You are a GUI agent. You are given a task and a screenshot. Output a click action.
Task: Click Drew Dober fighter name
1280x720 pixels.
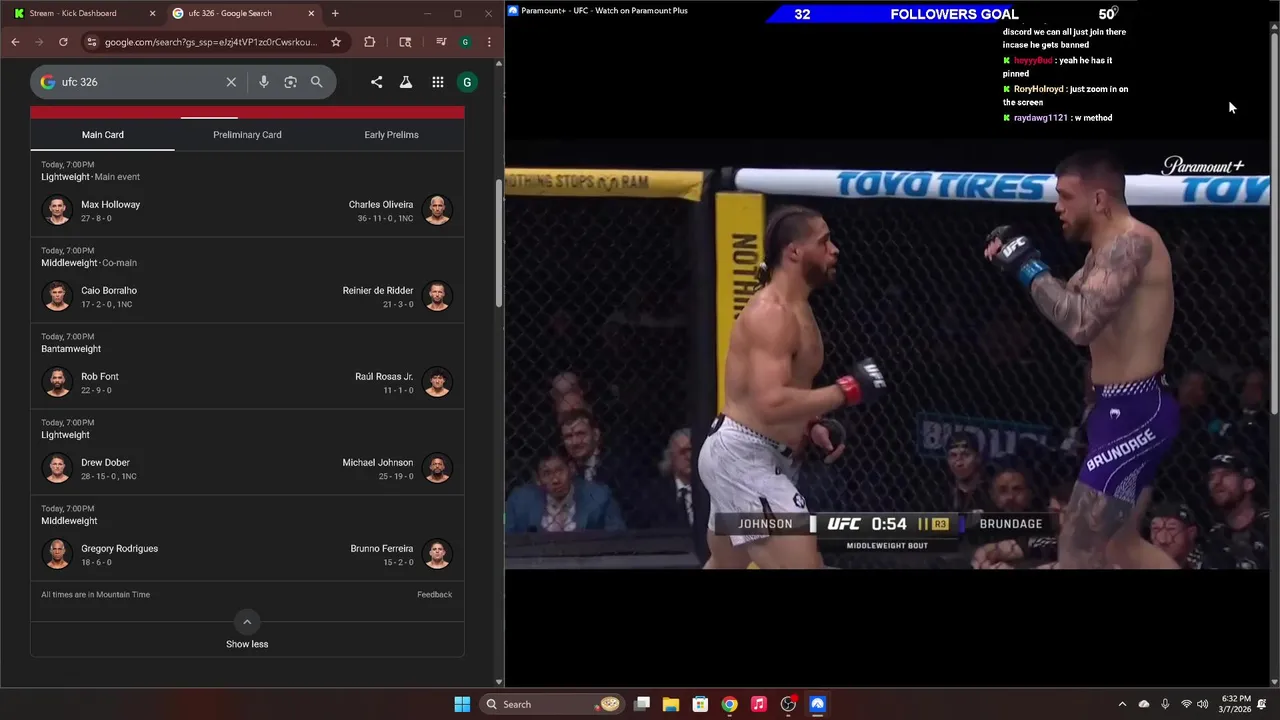coord(105,462)
